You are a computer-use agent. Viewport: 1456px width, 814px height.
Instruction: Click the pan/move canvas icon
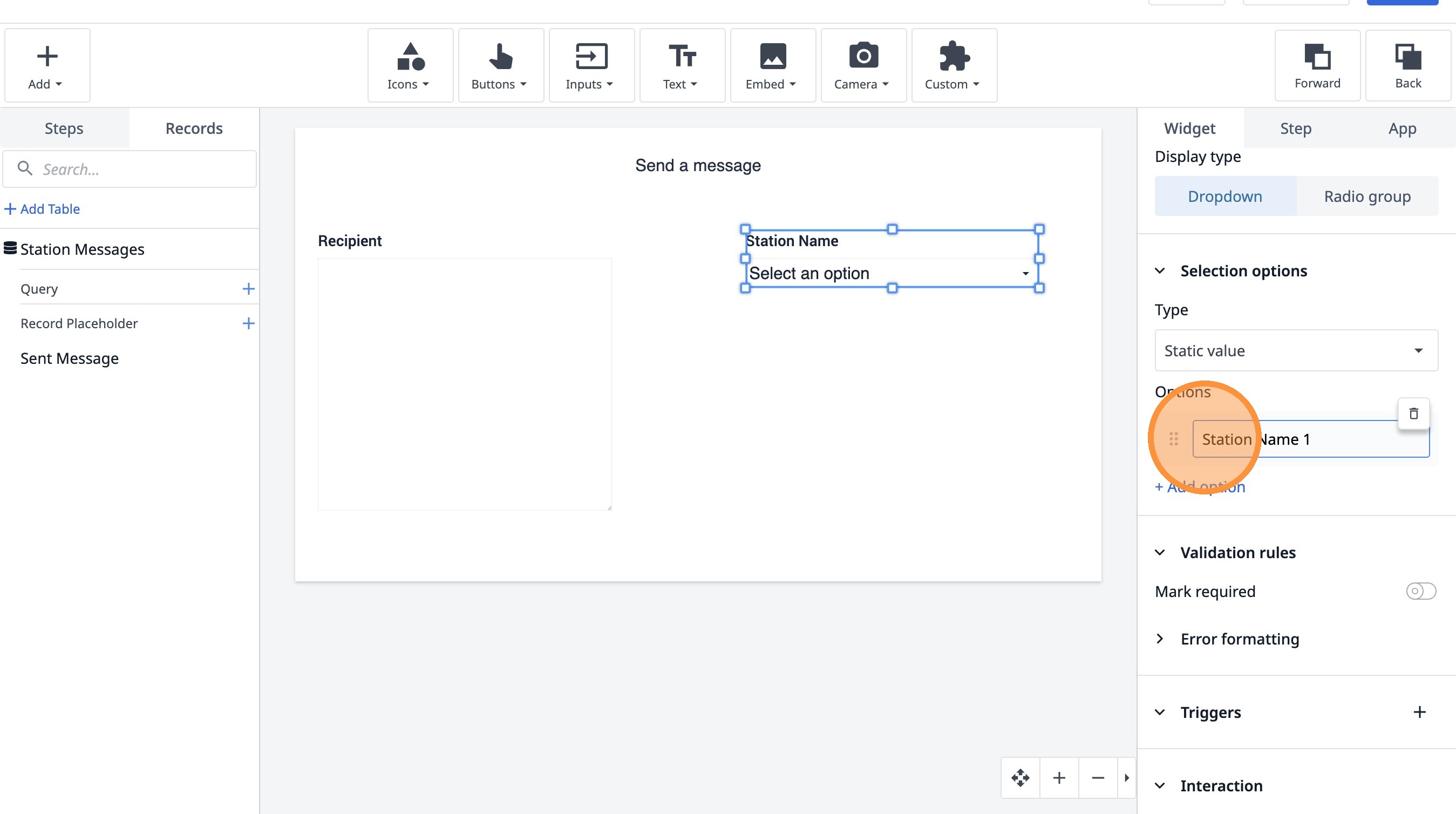click(x=1019, y=778)
